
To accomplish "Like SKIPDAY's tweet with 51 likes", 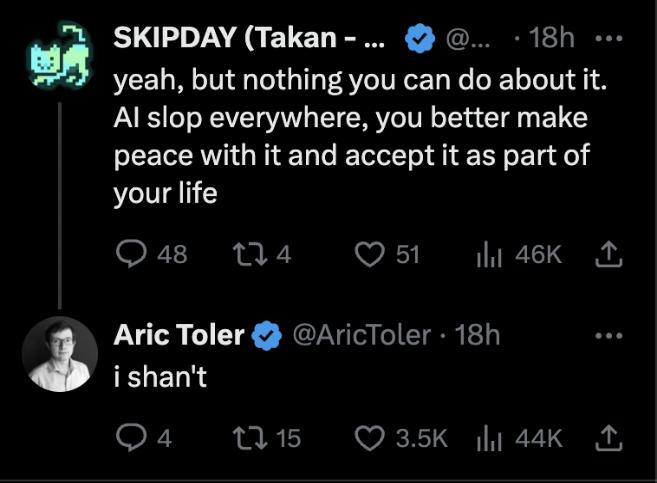I will 370,255.
